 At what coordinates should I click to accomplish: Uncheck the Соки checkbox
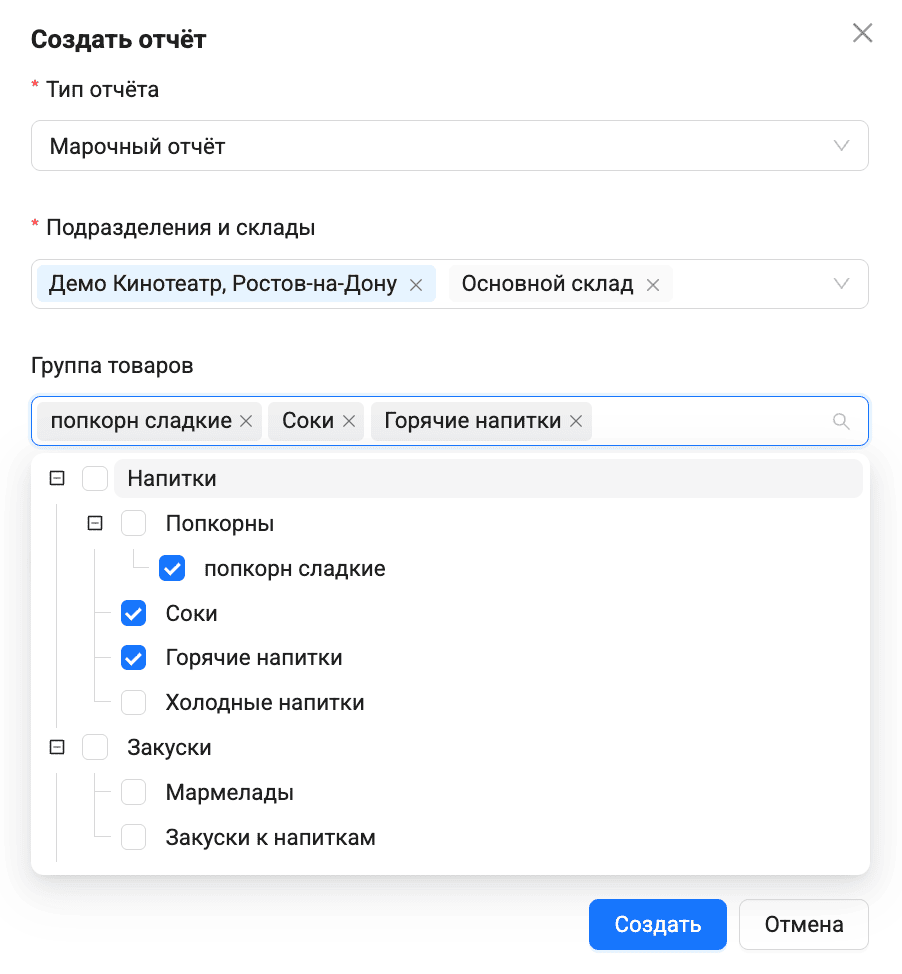coord(133,613)
